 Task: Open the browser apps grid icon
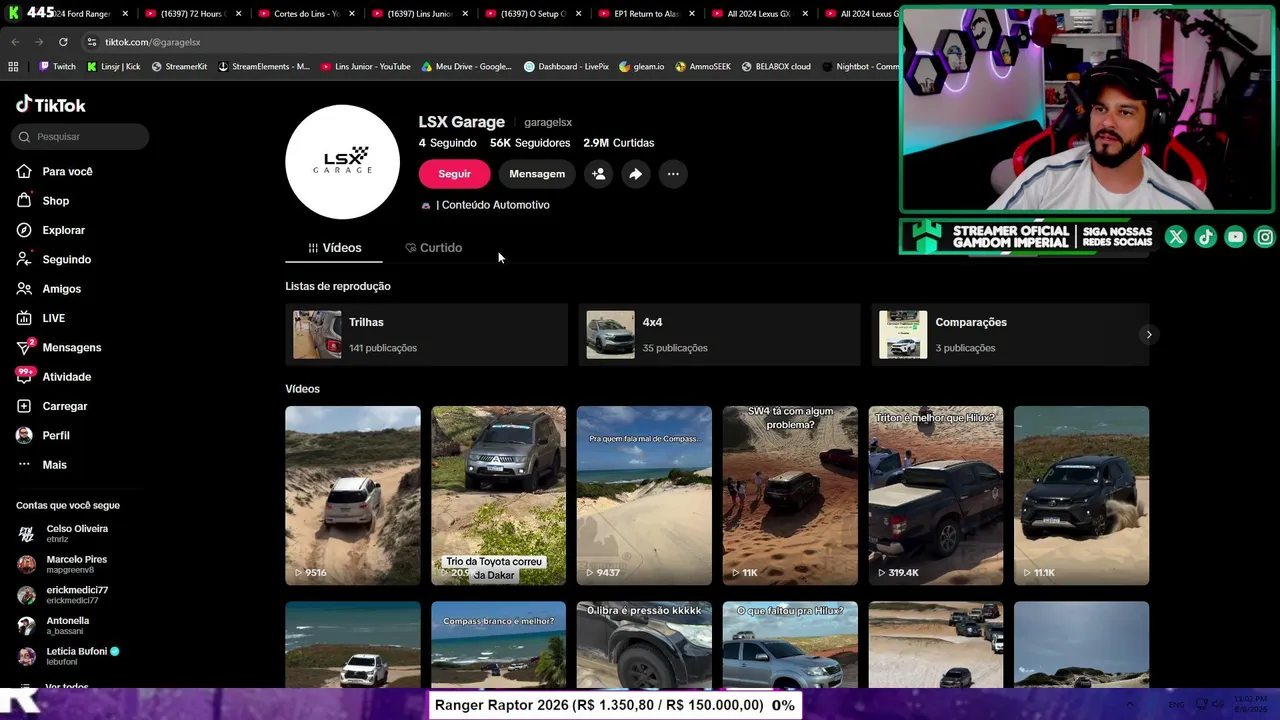pyautogui.click(x=13, y=67)
